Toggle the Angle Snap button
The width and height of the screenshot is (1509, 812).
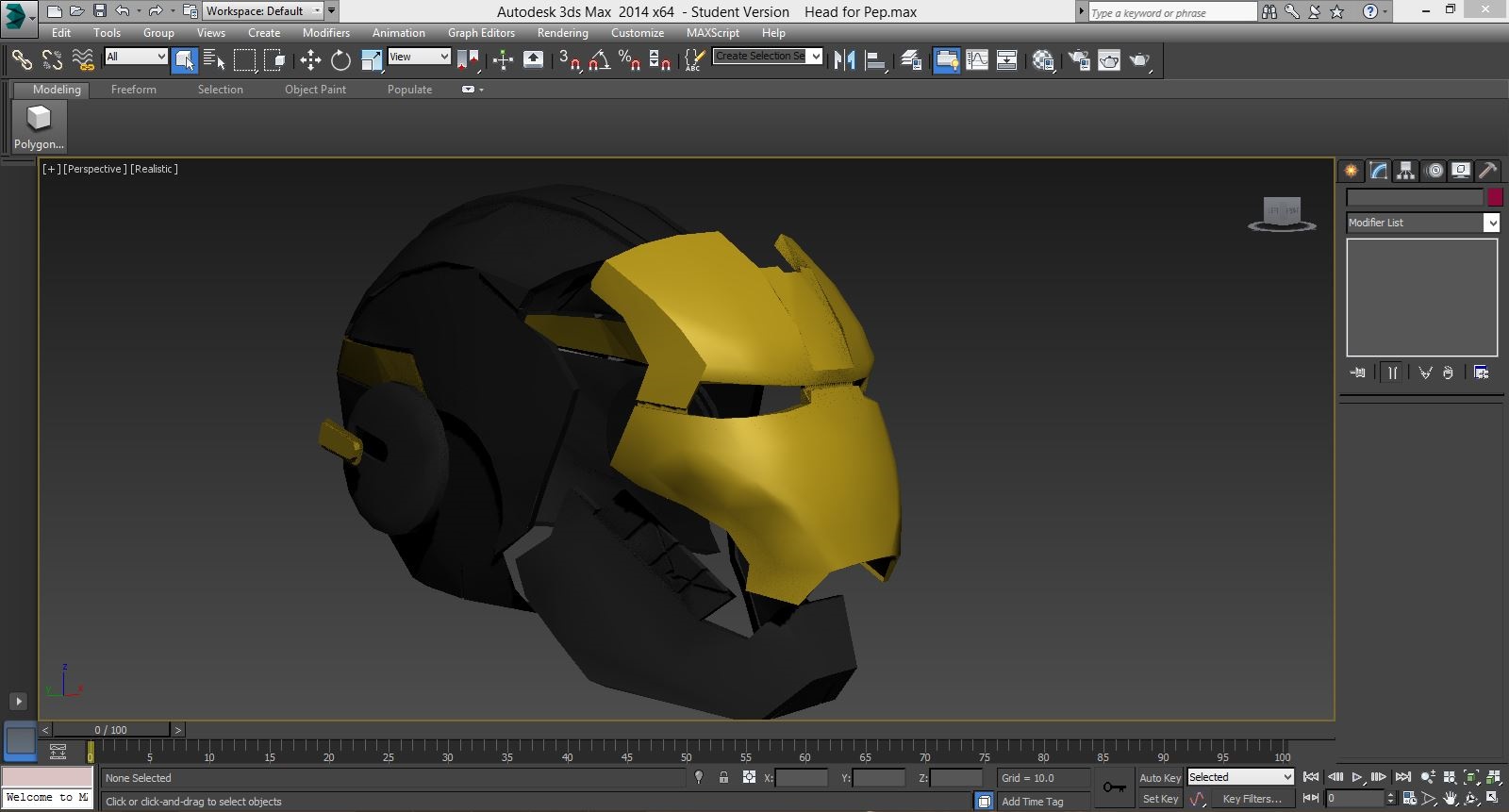[599, 60]
